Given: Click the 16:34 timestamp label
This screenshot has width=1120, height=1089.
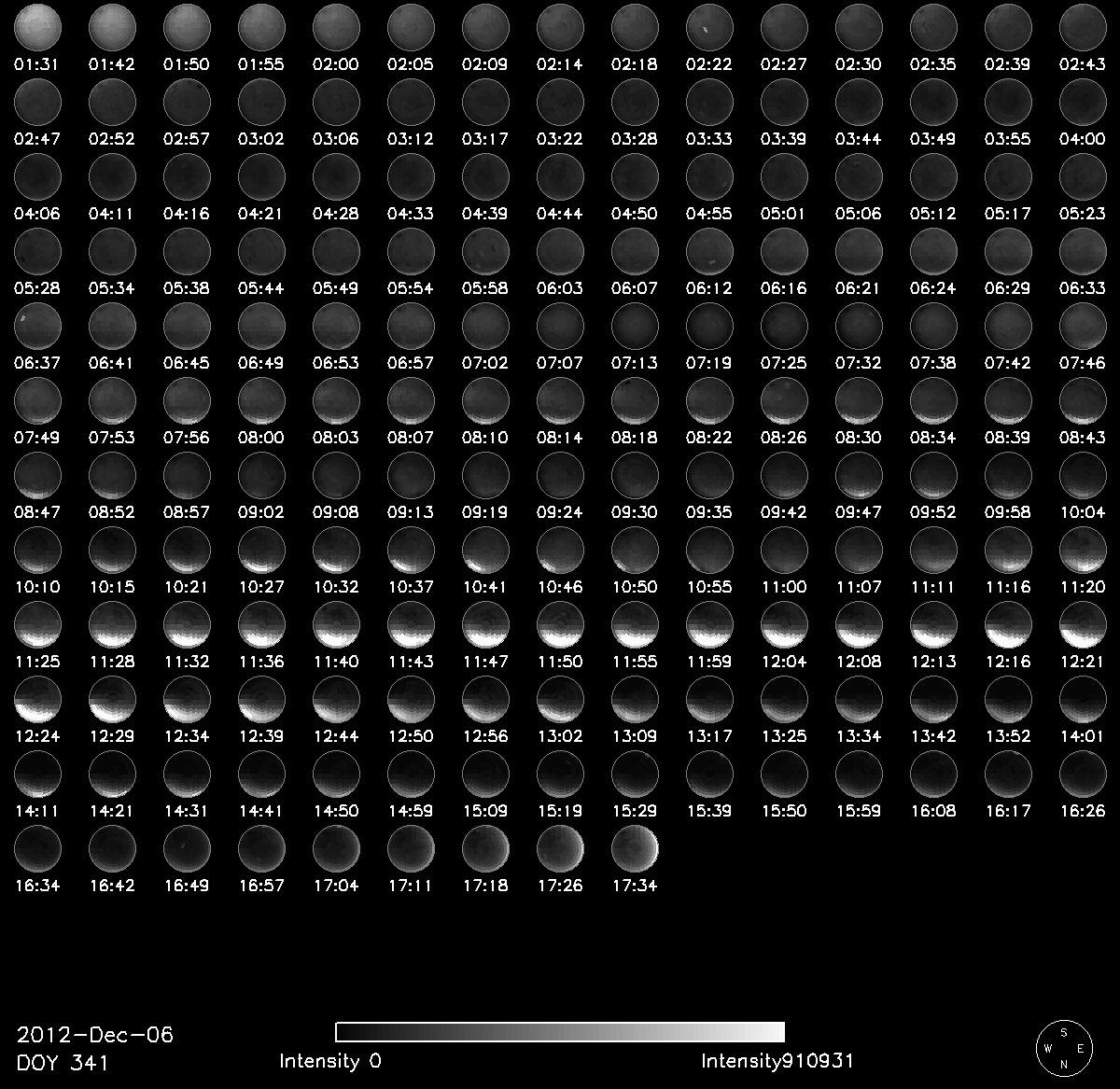Looking at the screenshot, I should click(37, 886).
